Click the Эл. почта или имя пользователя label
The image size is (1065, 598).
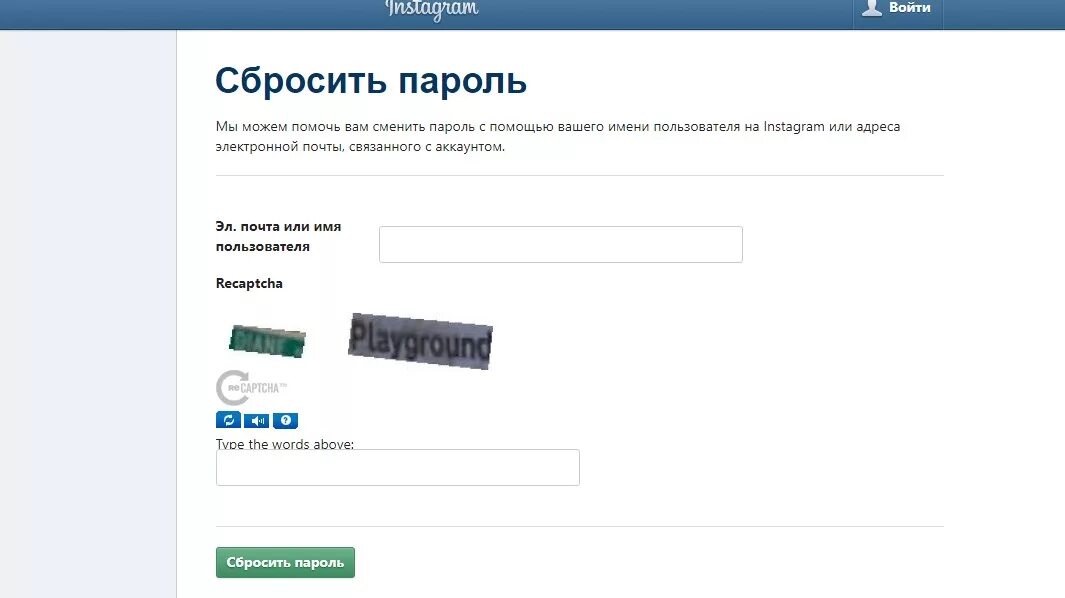click(278, 236)
